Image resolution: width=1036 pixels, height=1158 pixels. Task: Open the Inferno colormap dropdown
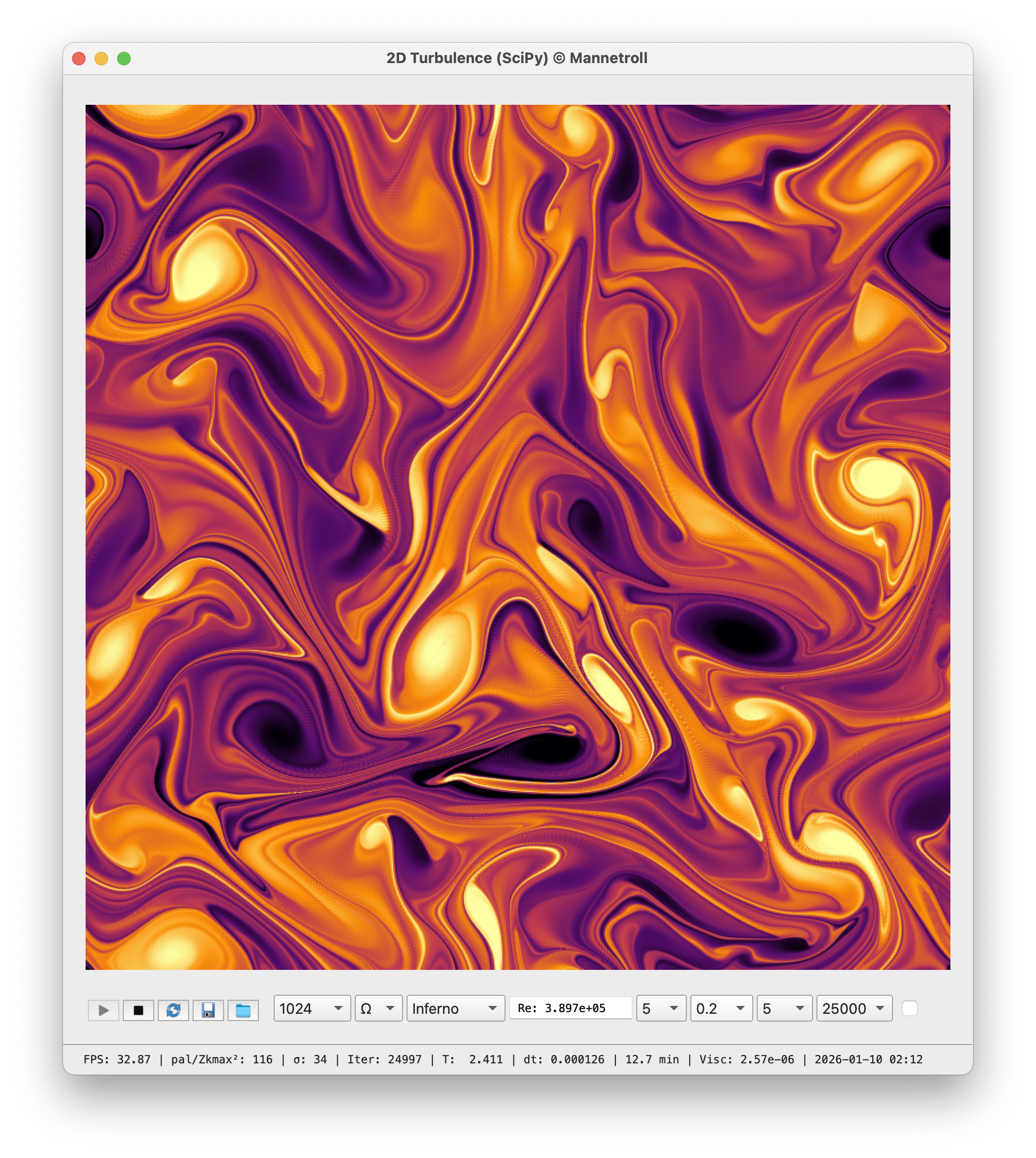coord(456,1008)
